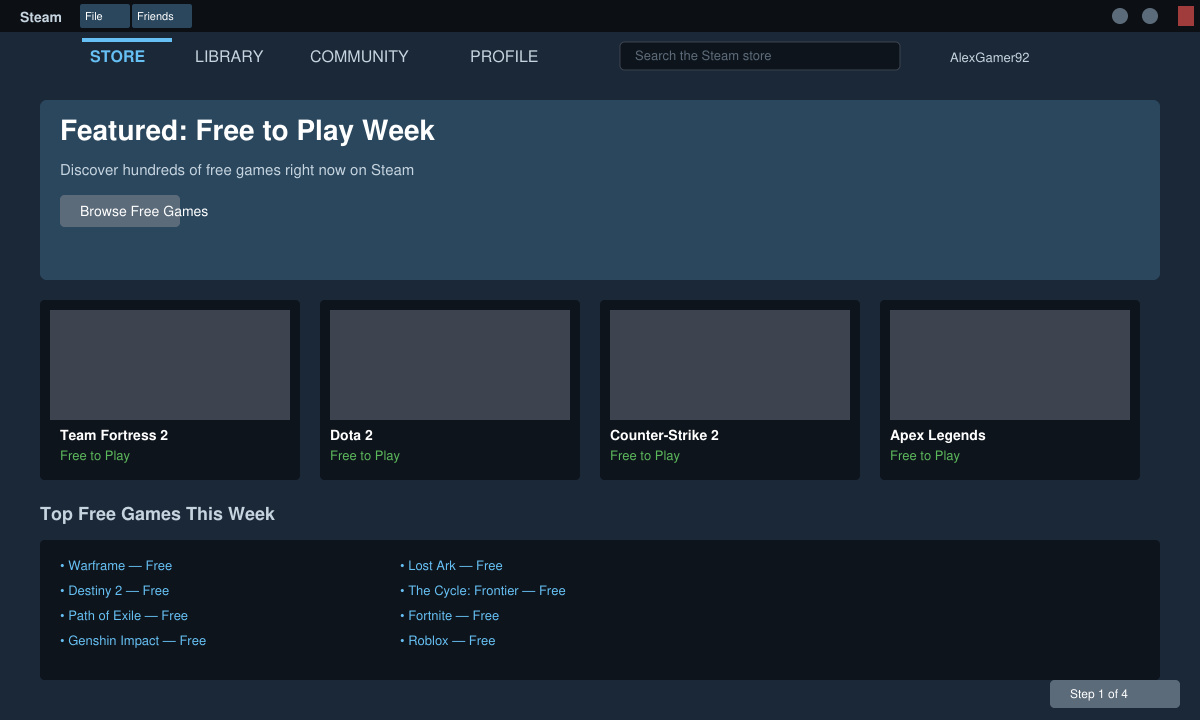Click Free to Play under Apex Legends

pos(925,455)
